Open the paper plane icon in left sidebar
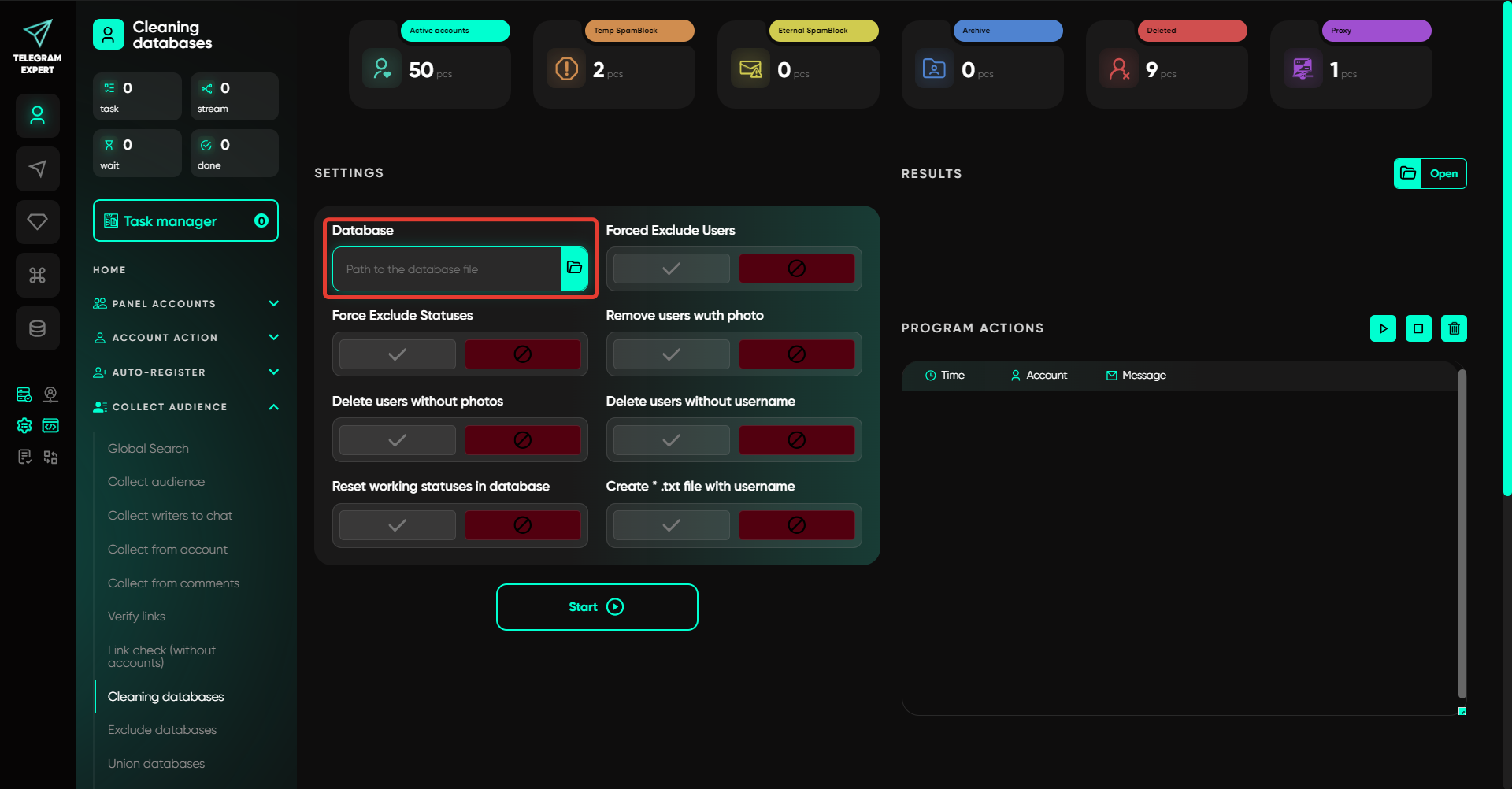Viewport: 1512px width, 789px height. tap(37, 169)
